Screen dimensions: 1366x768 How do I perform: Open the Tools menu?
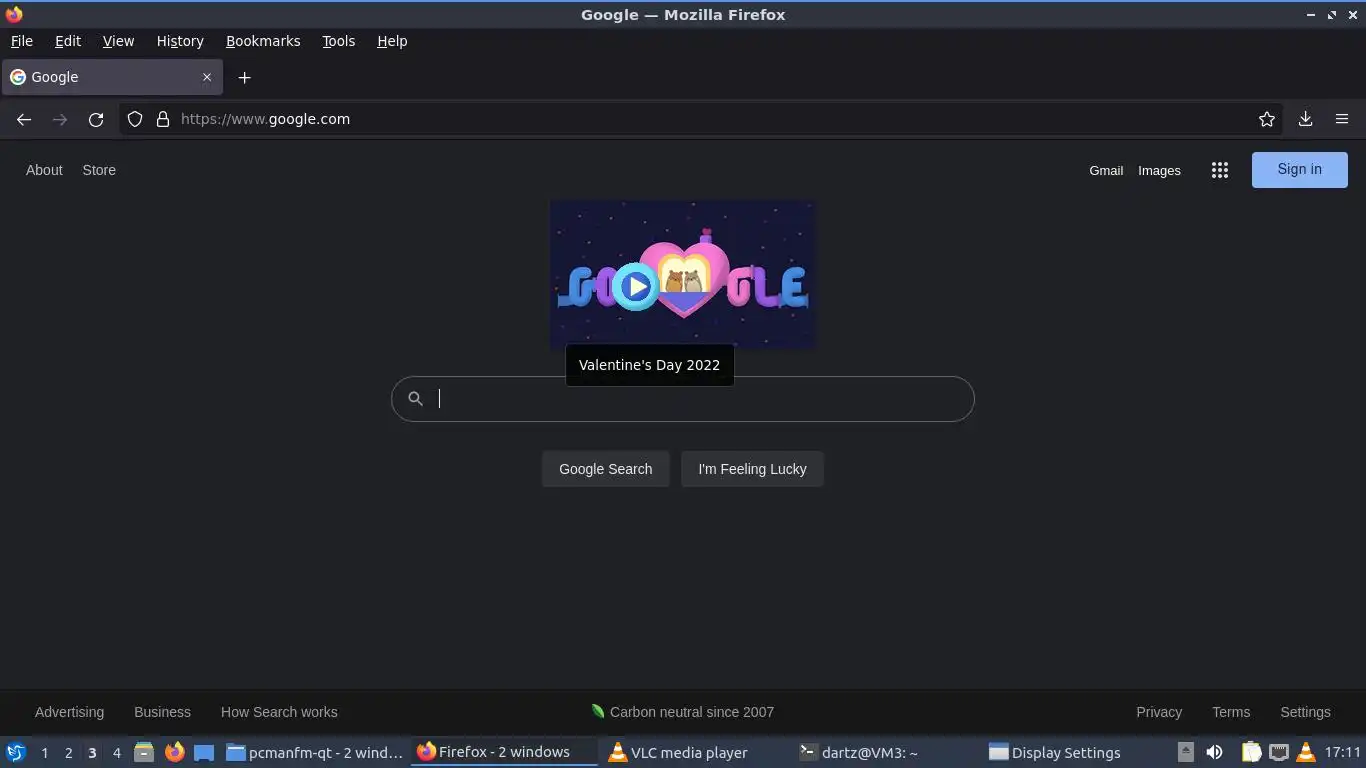coord(338,41)
